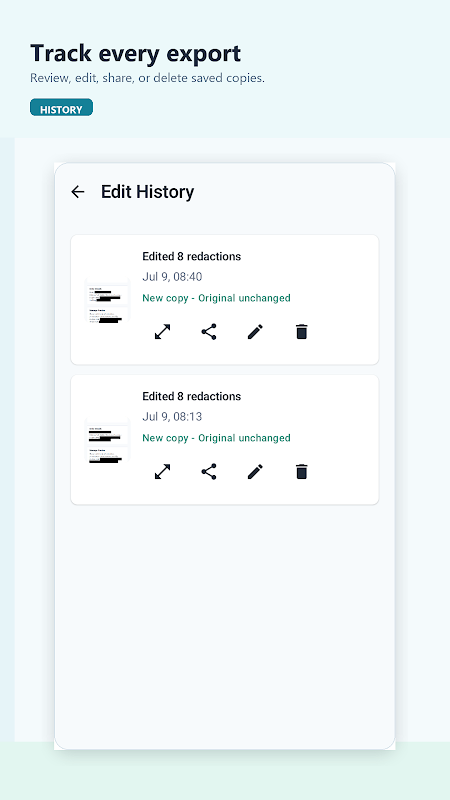Expand the 08:13 redacted copy to full view
Screen dimensions: 450x800
[x=162, y=471]
